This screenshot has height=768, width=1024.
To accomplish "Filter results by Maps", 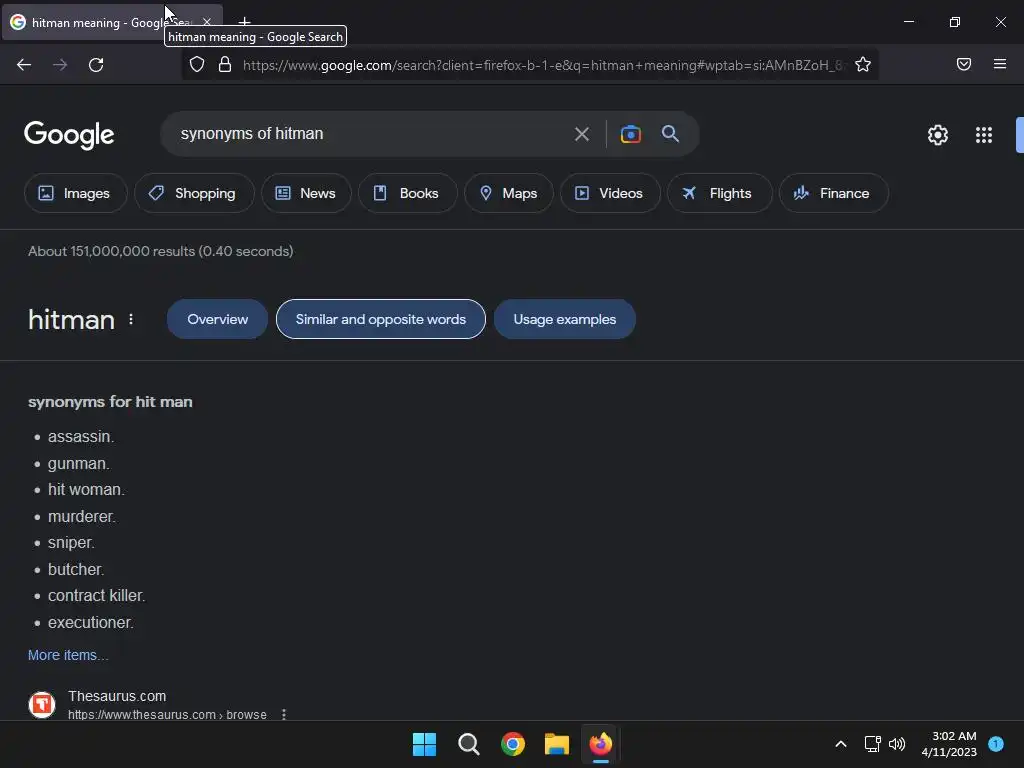I will point(509,193).
